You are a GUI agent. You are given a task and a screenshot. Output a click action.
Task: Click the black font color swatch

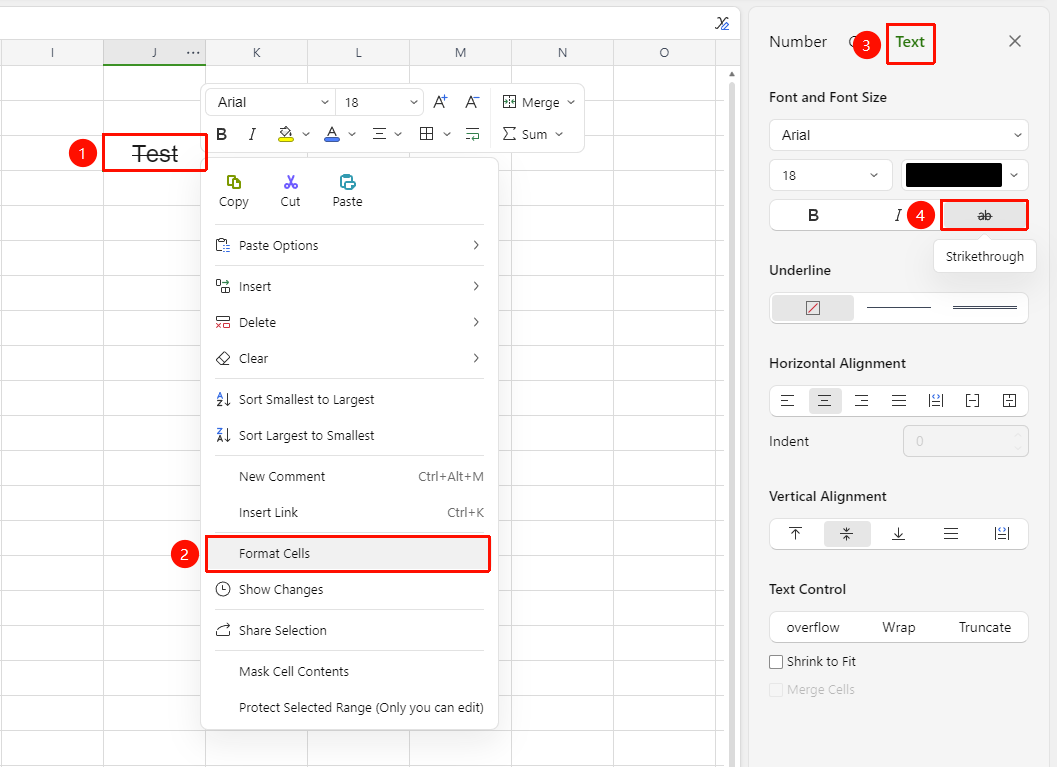953,175
